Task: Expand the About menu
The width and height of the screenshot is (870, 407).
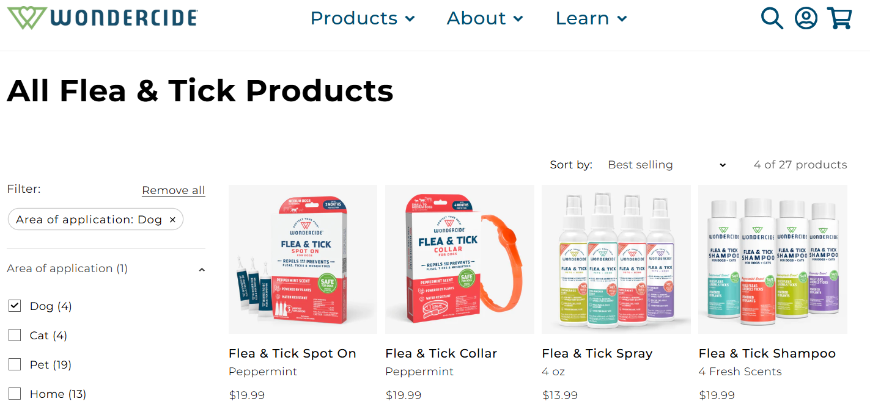Action: [484, 18]
